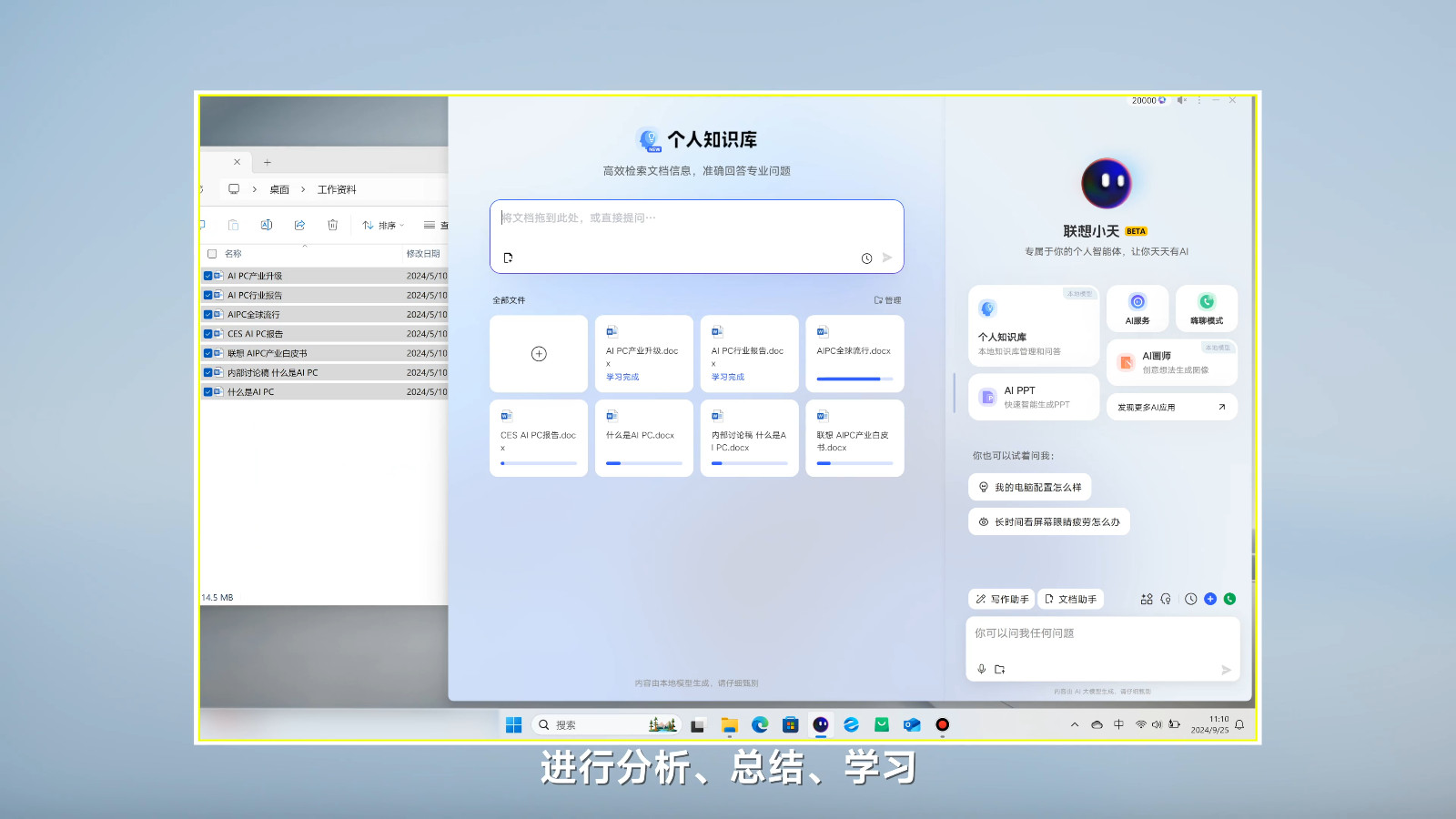Click the 联想 AIPC产业白皮书.docx progress bar

pos(854,463)
